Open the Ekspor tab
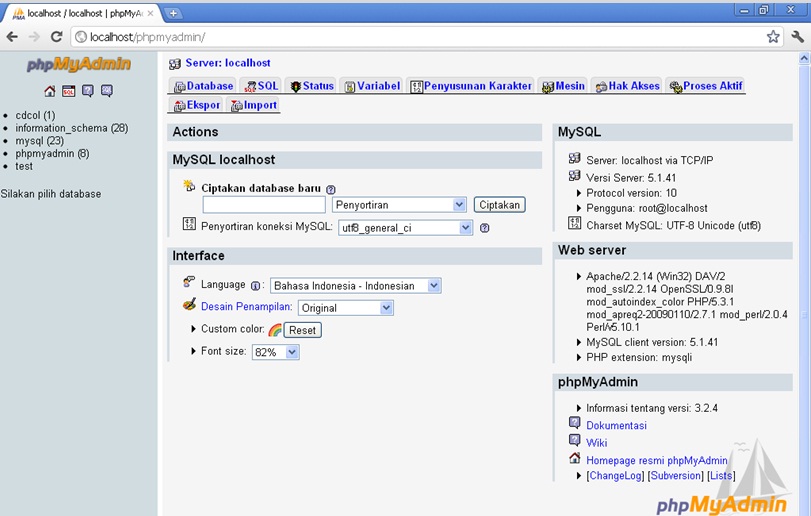Image resolution: width=811 pixels, height=516 pixels. click(197, 105)
